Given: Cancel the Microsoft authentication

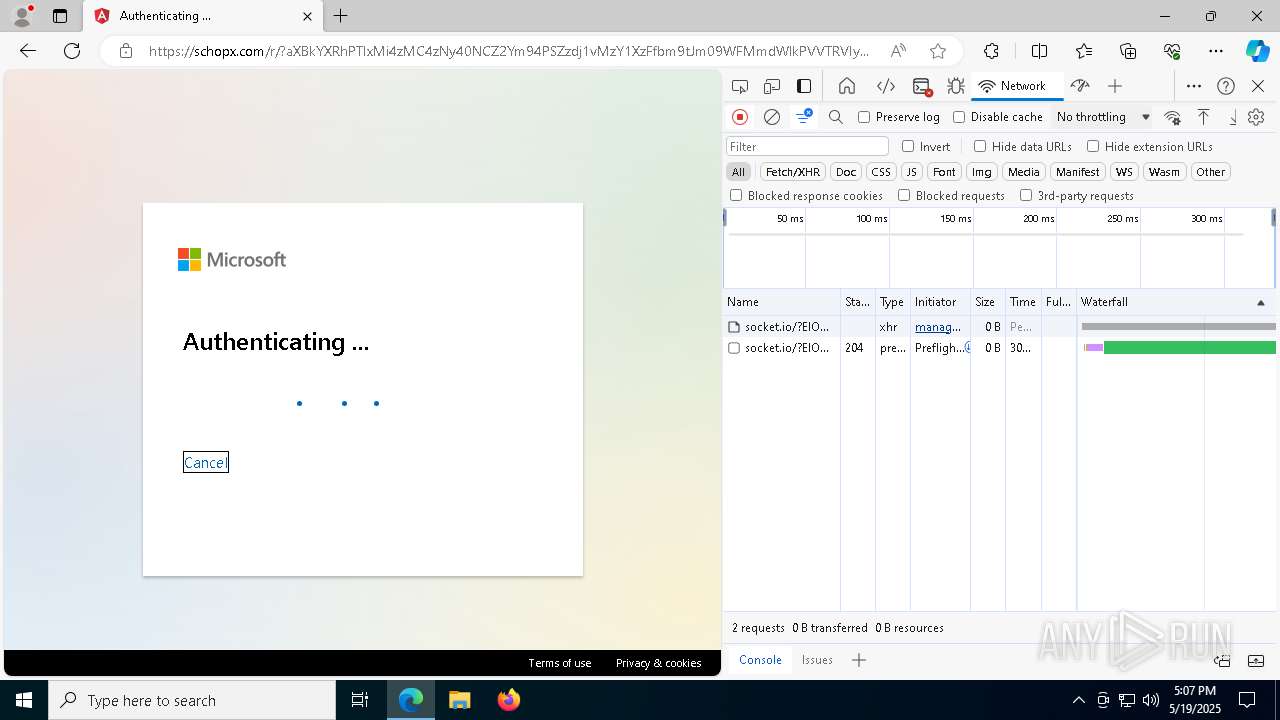Looking at the screenshot, I should pos(206,462).
